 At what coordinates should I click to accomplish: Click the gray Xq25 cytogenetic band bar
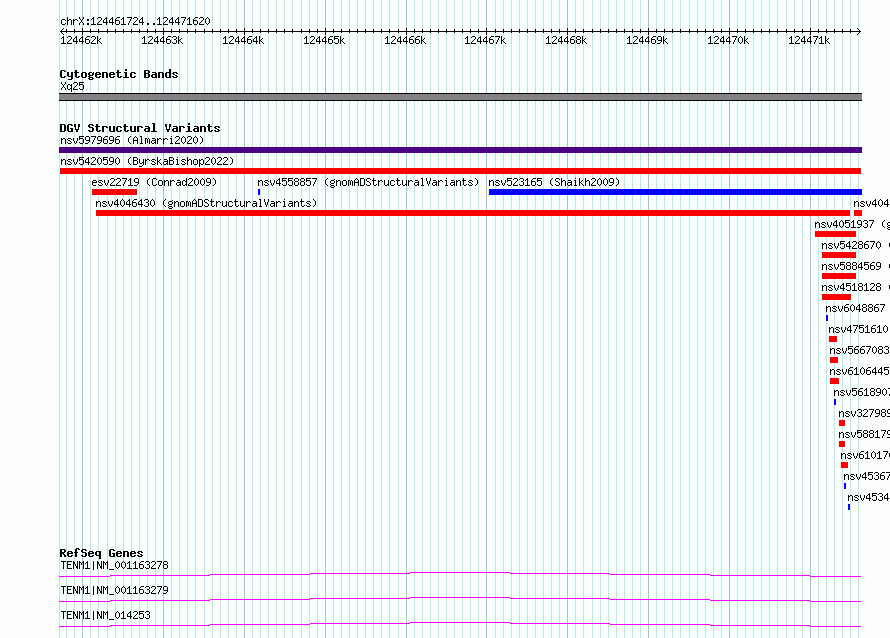click(x=460, y=97)
